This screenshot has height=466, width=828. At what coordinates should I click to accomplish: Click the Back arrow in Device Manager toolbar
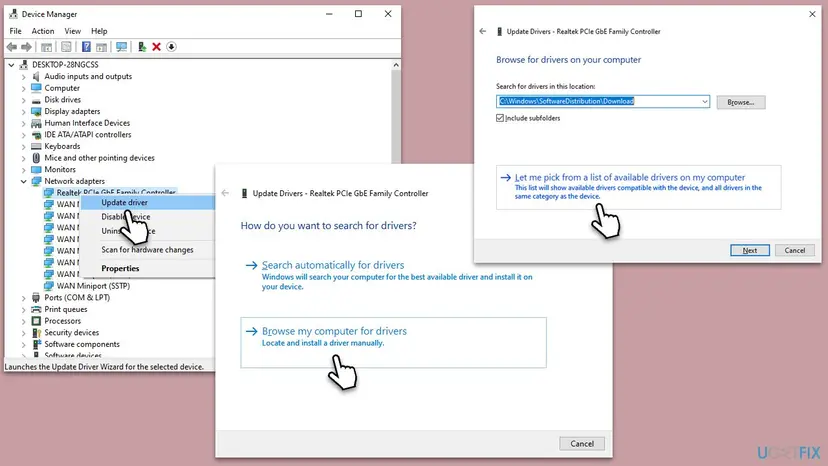tap(12, 47)
